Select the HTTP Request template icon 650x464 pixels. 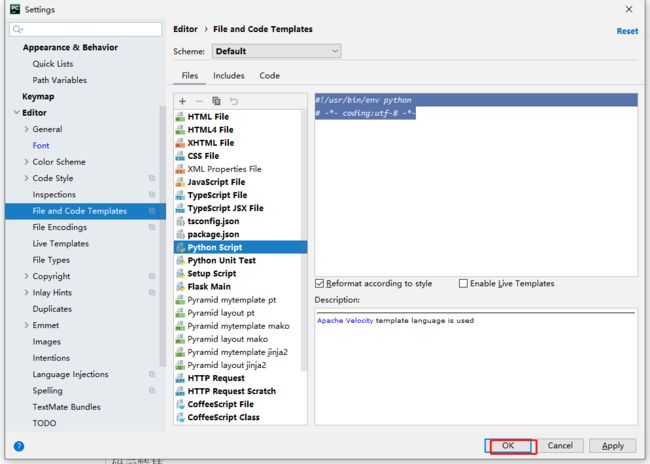[x=180, y=378]
